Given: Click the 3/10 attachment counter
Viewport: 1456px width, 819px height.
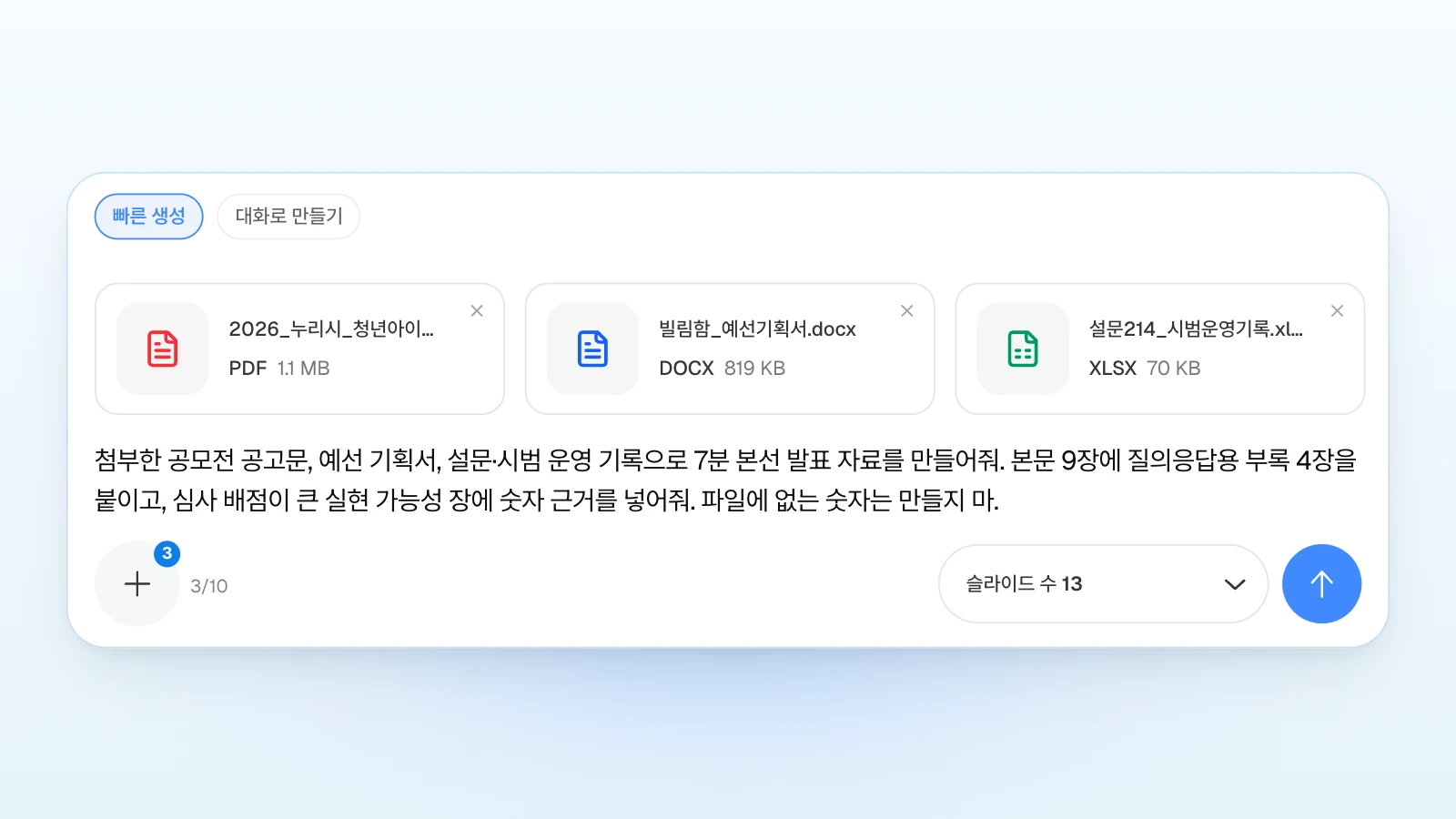Looking at the screenshot, I should click(209, 586).
